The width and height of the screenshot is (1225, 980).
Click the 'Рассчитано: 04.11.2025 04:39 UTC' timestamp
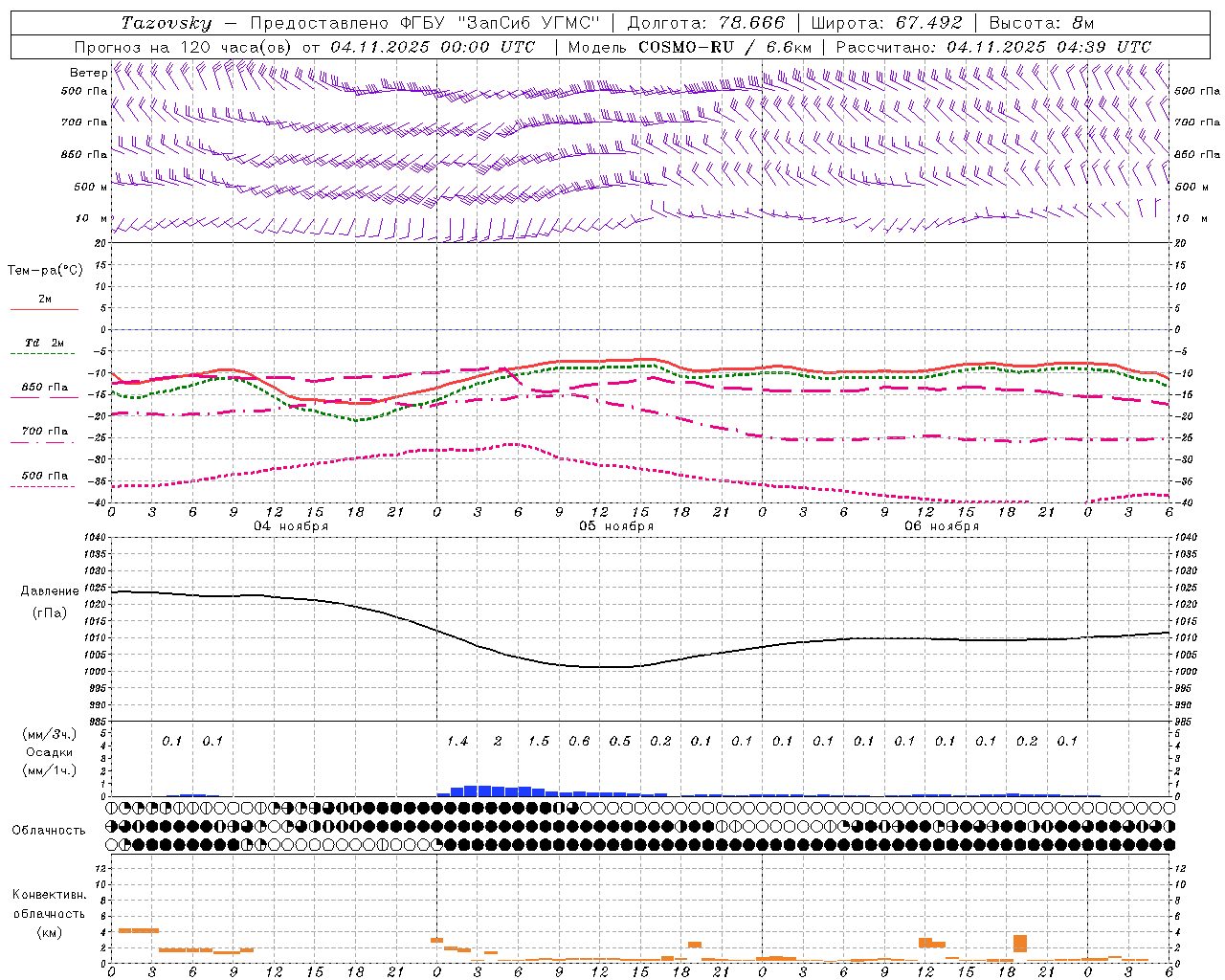coord(993,47)
